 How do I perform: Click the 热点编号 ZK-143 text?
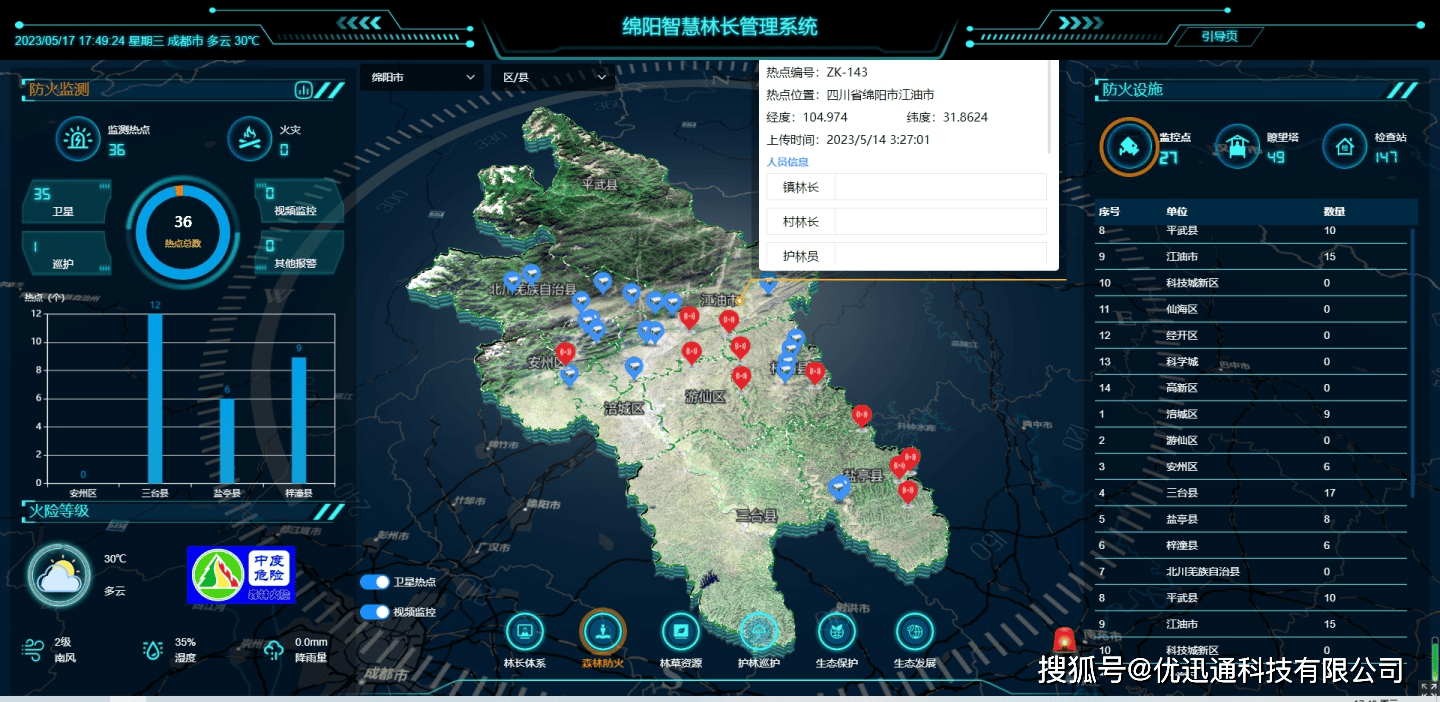pos(817,72)
